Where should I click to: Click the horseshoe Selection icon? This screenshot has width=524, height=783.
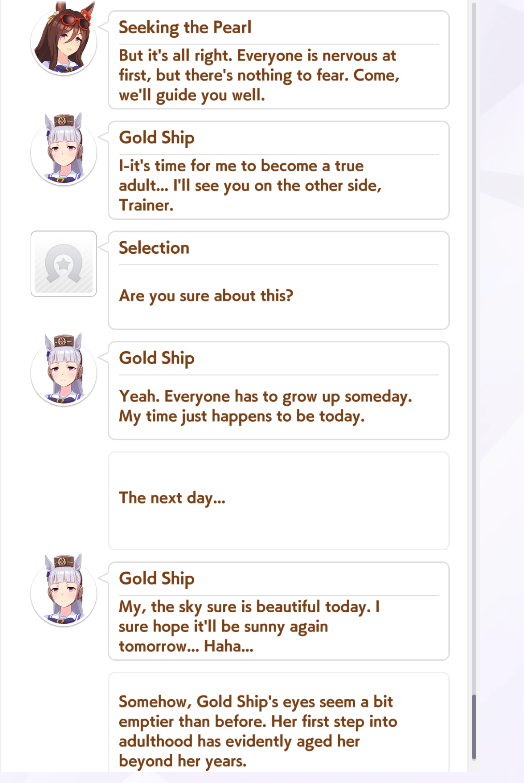point(63,264)
